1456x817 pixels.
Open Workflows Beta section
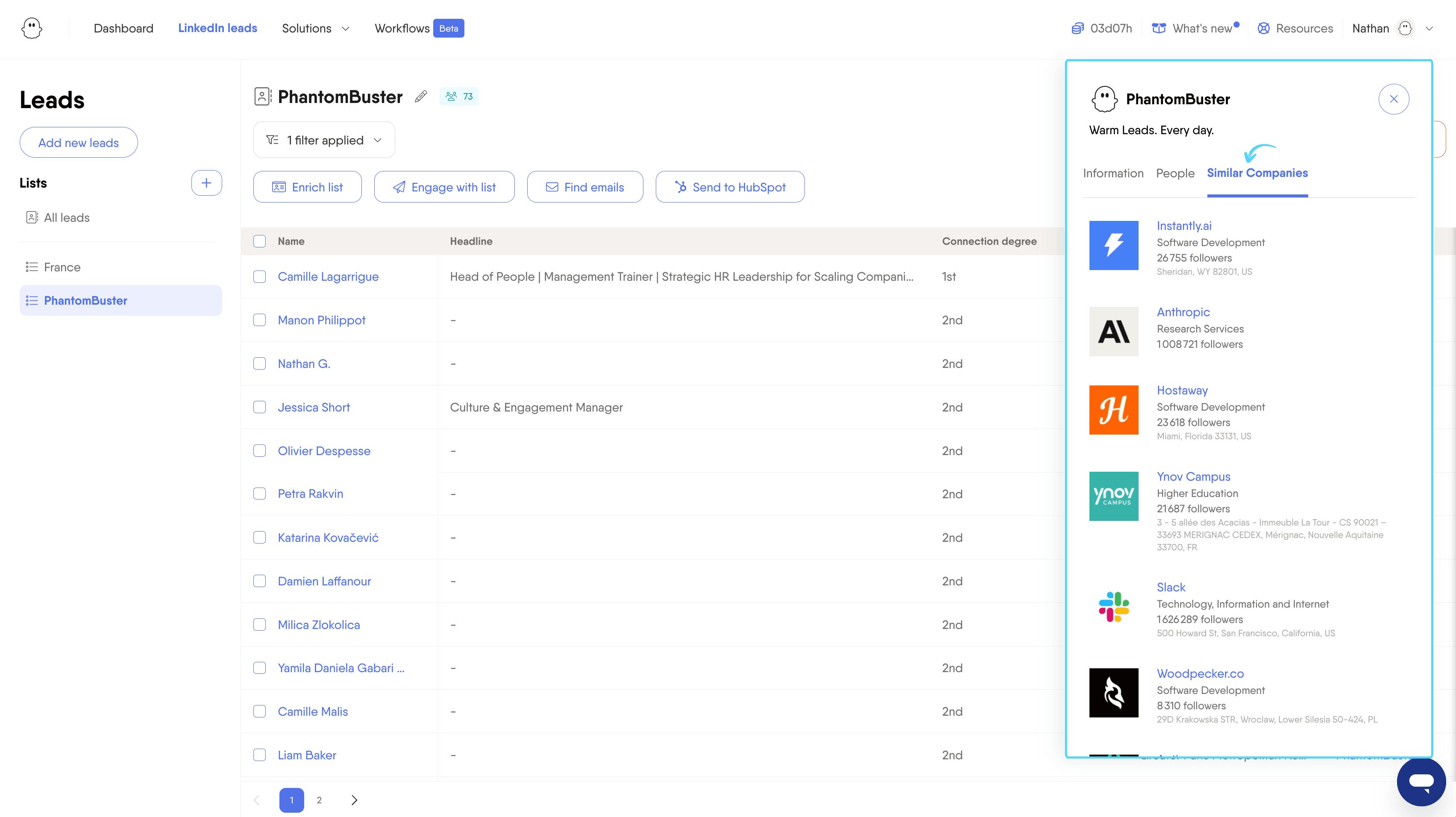419,28
